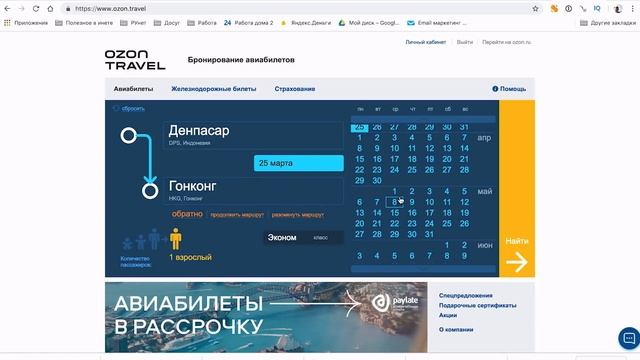Open the browser home page icon
Image resolution: width=640 pixels, height=360 pixels.
pyautogui.click(x=50, y=9)
